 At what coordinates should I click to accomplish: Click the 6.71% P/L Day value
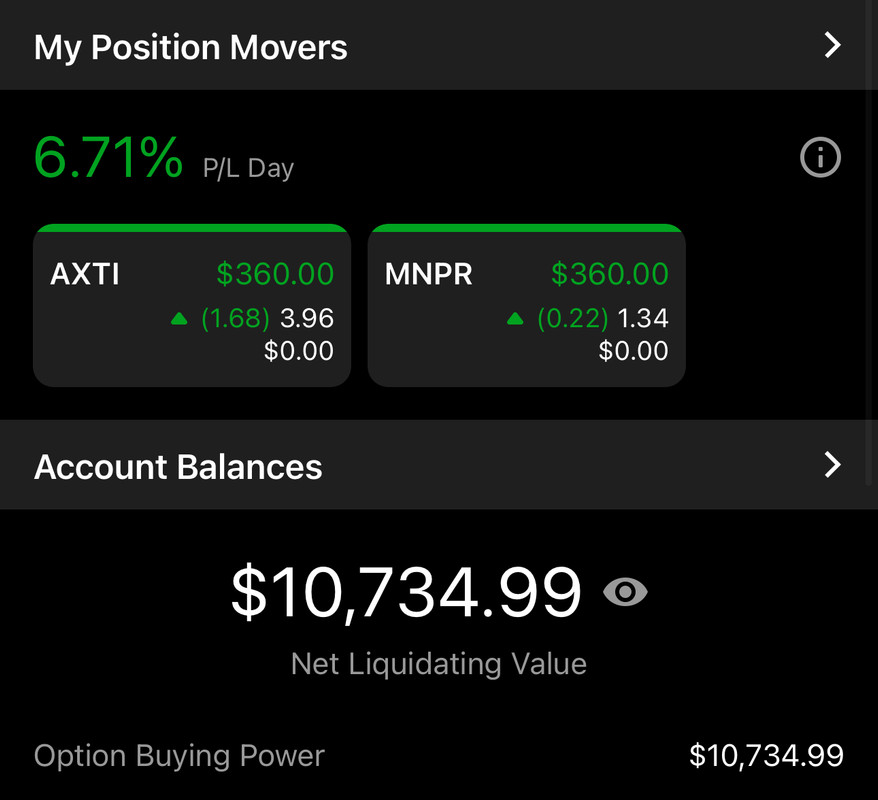click(108, 157)
